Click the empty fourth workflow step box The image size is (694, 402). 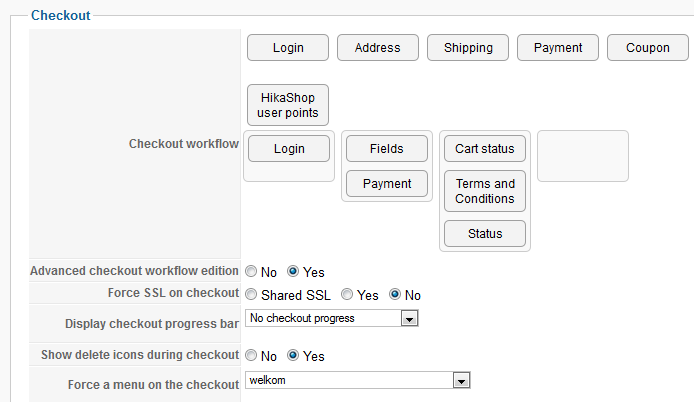[582, 156]
